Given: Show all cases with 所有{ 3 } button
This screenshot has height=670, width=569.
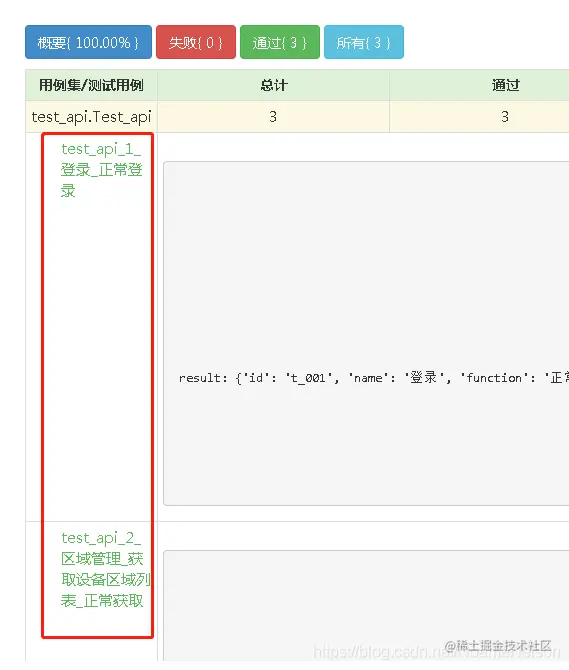Looking at the screenshot, I should [364, 42].
